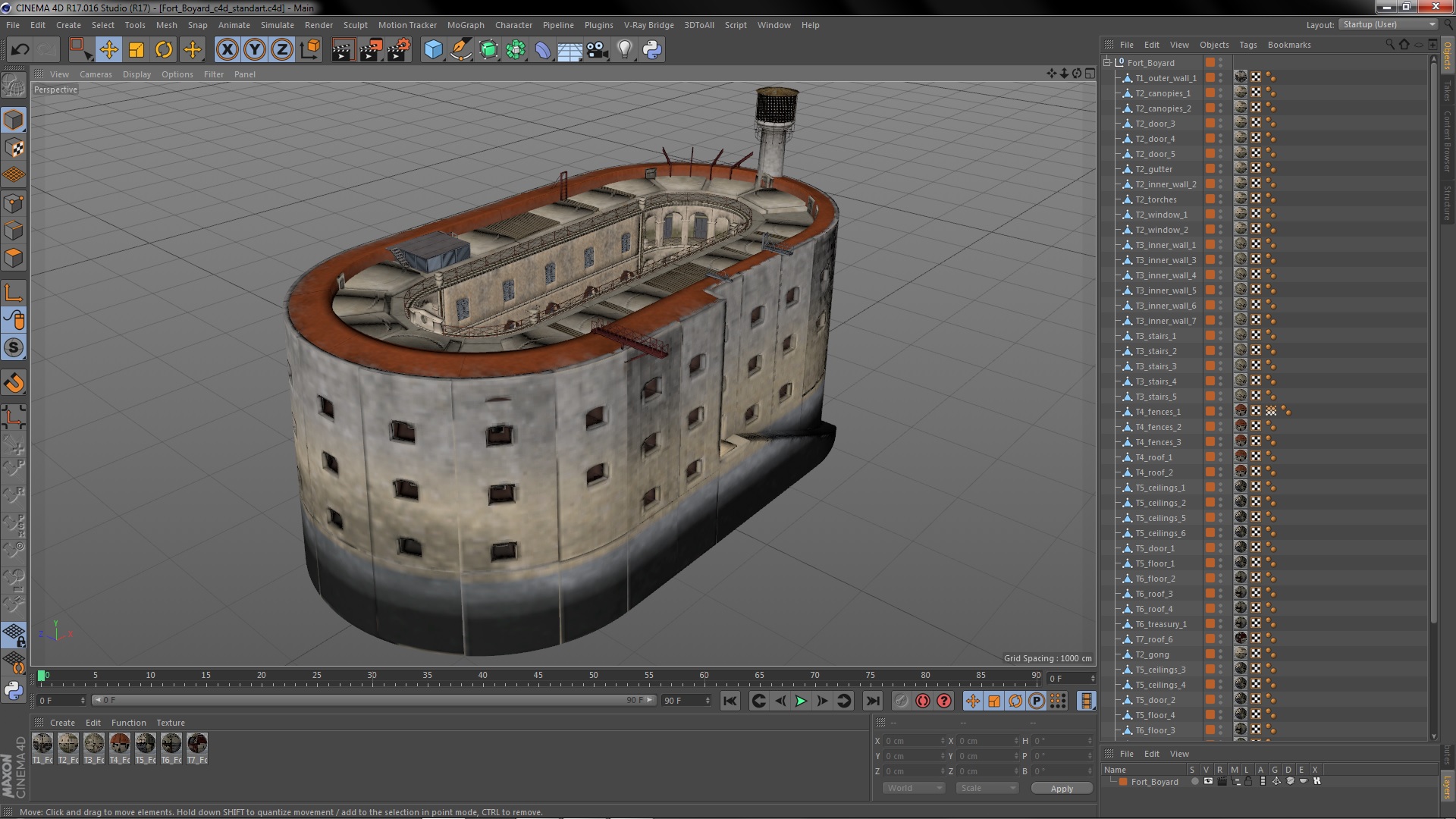Open the viewport Cameras menu

coord(96,74)
